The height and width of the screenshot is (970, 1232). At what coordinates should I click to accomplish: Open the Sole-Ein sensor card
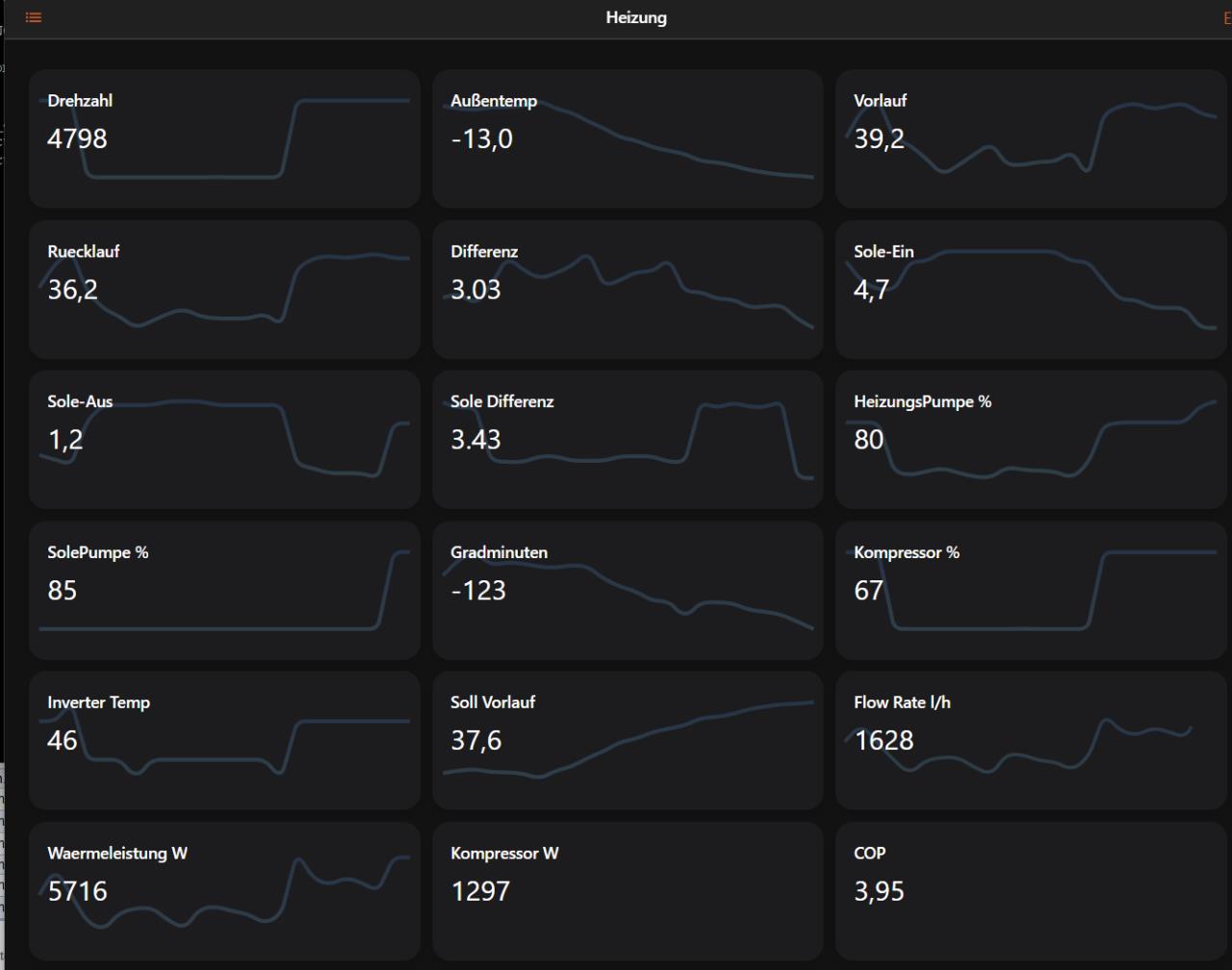coord(1031,290)
